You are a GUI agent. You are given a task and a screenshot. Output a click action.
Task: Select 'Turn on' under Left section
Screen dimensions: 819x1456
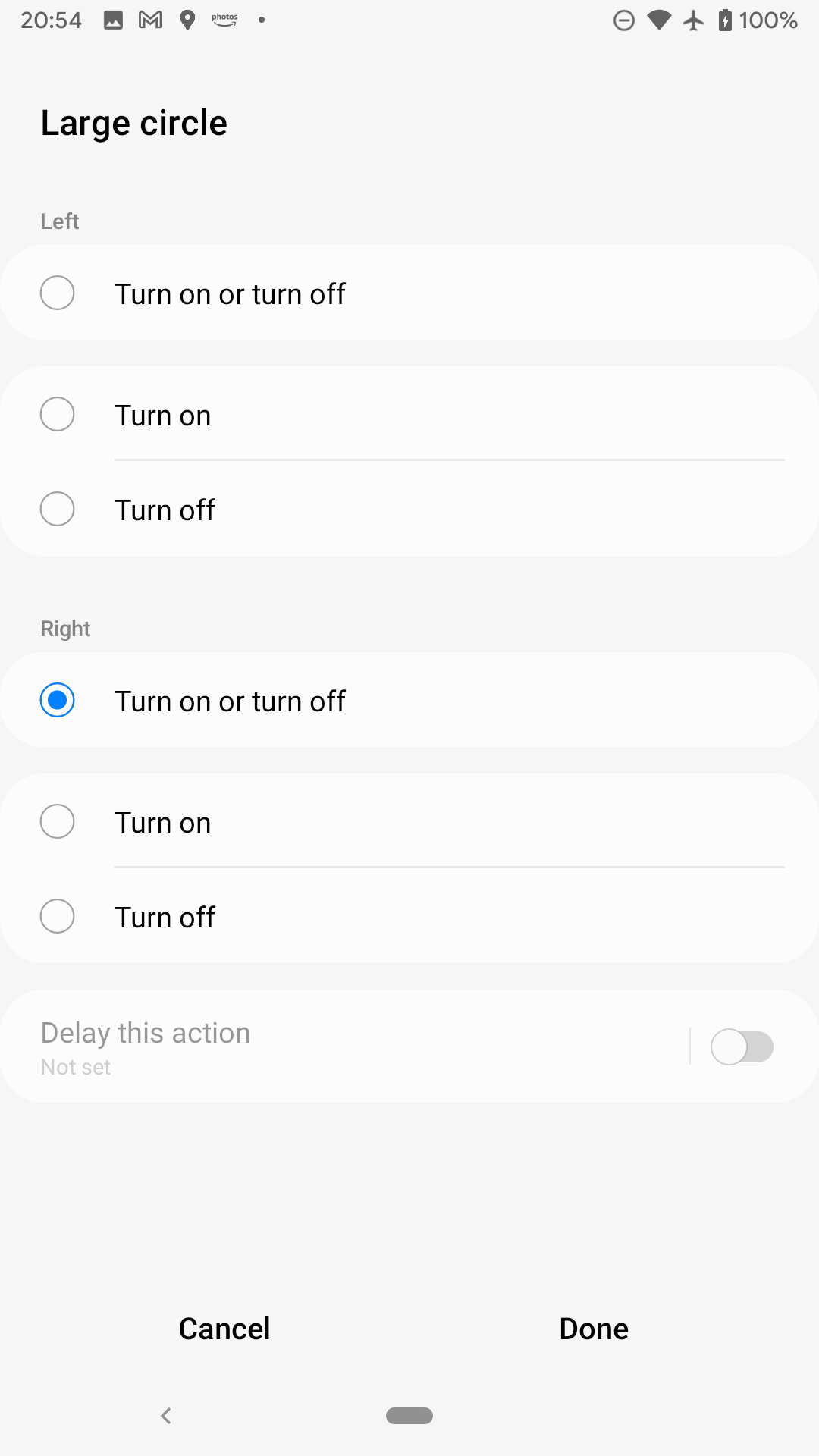(x=58, y=415)
